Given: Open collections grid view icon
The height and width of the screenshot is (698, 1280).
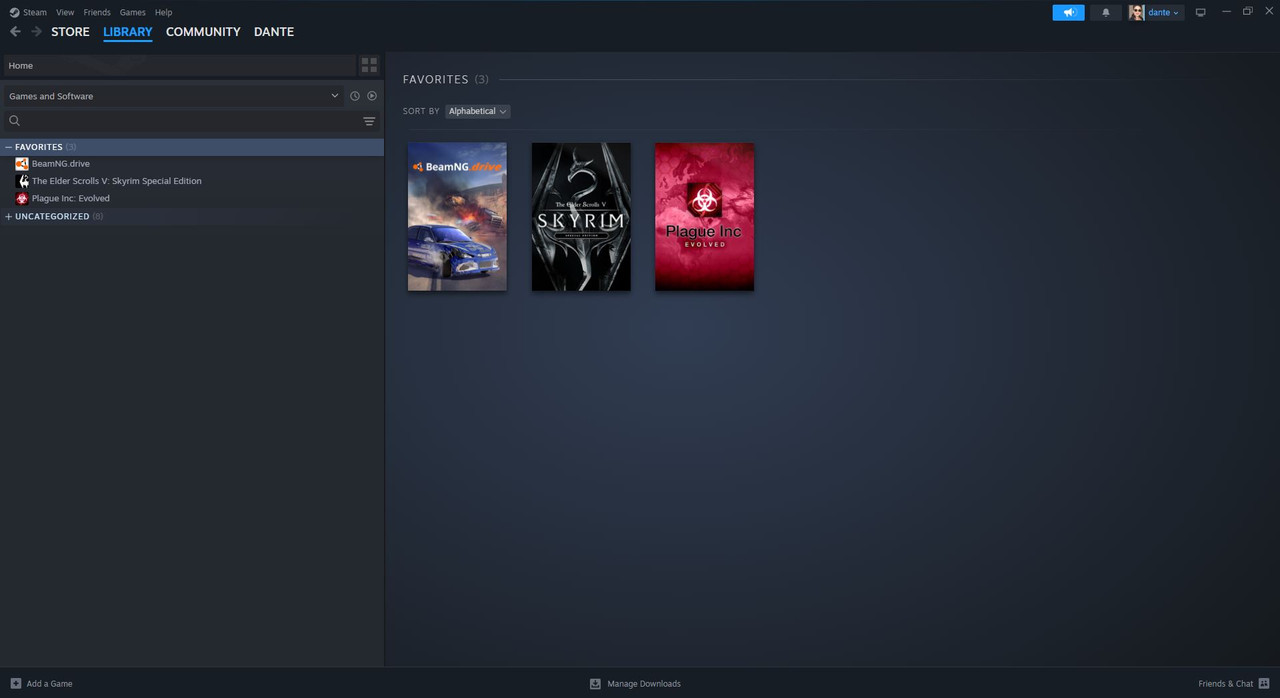Looking at the screenshot, I should click(369, 65).
